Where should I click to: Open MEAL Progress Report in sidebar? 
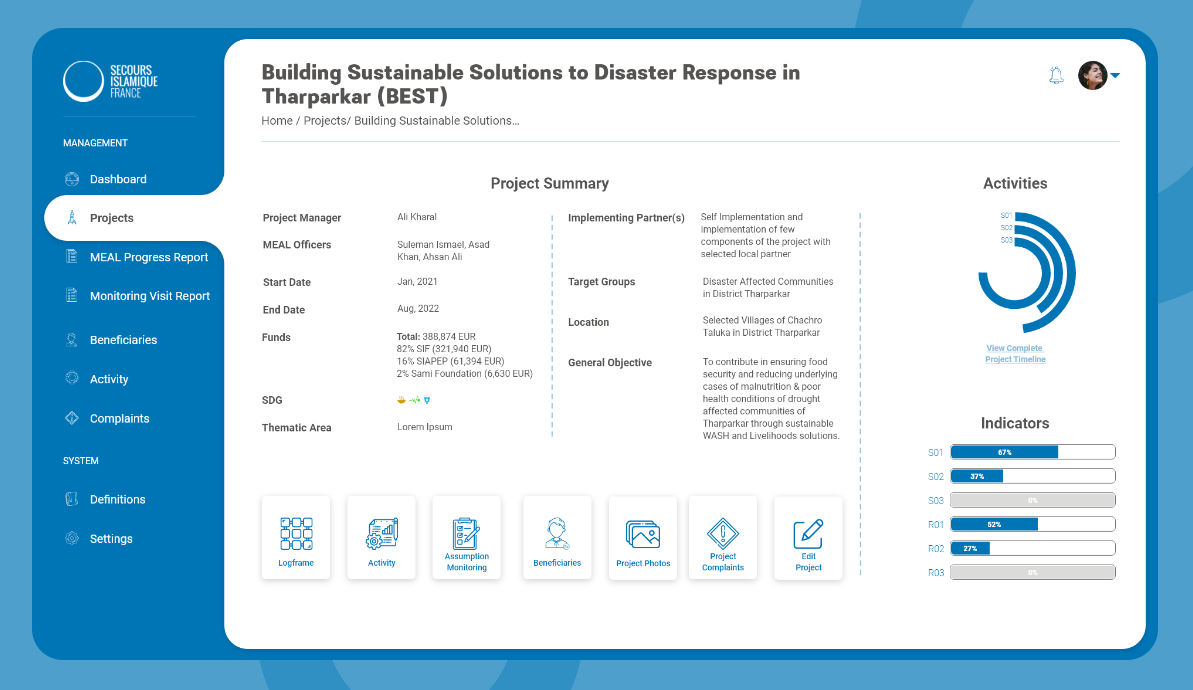coord(148,257)
